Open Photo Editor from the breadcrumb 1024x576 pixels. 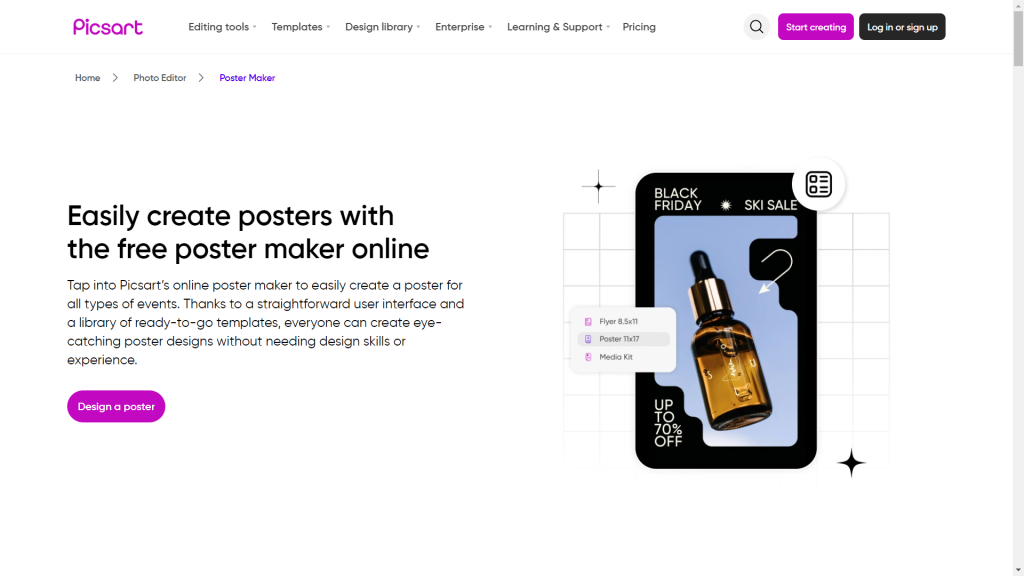(x=159, y=77)
